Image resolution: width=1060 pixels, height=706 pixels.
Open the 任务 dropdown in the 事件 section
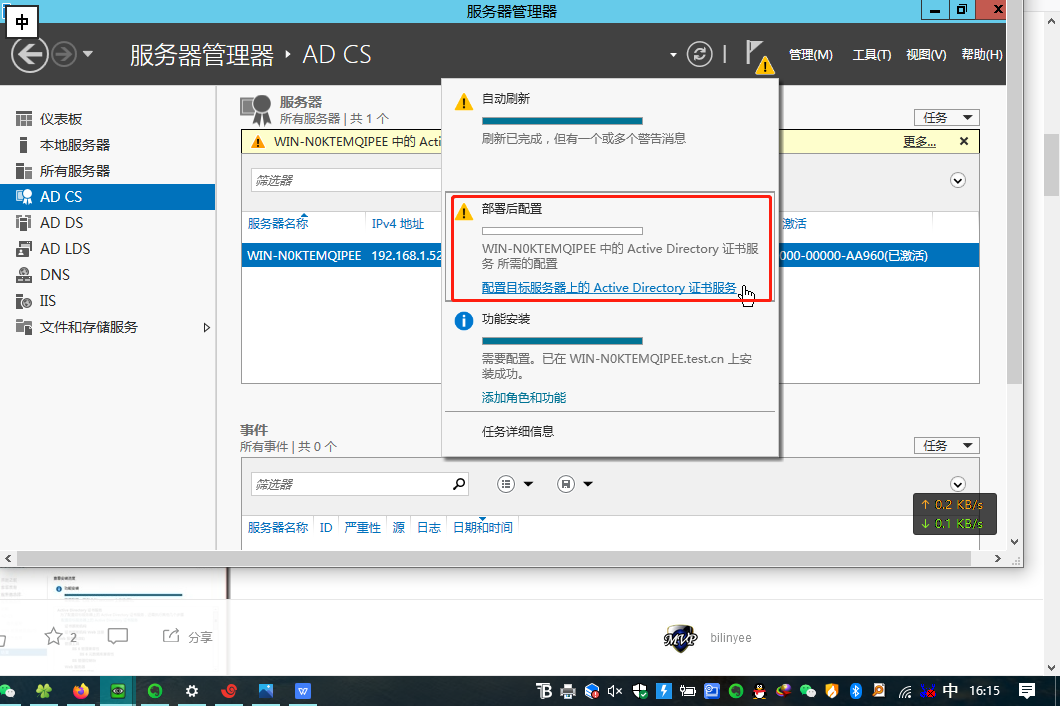(x=946, y=446)
